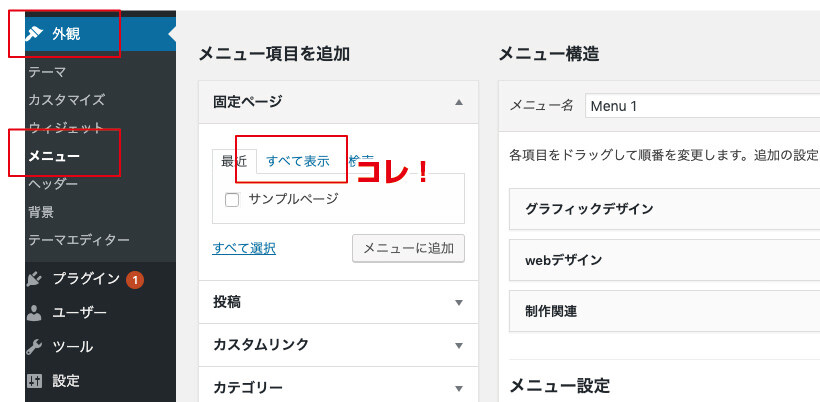Click the すべて選択 link
The image size is (820, 402).
tap(244, 248)
